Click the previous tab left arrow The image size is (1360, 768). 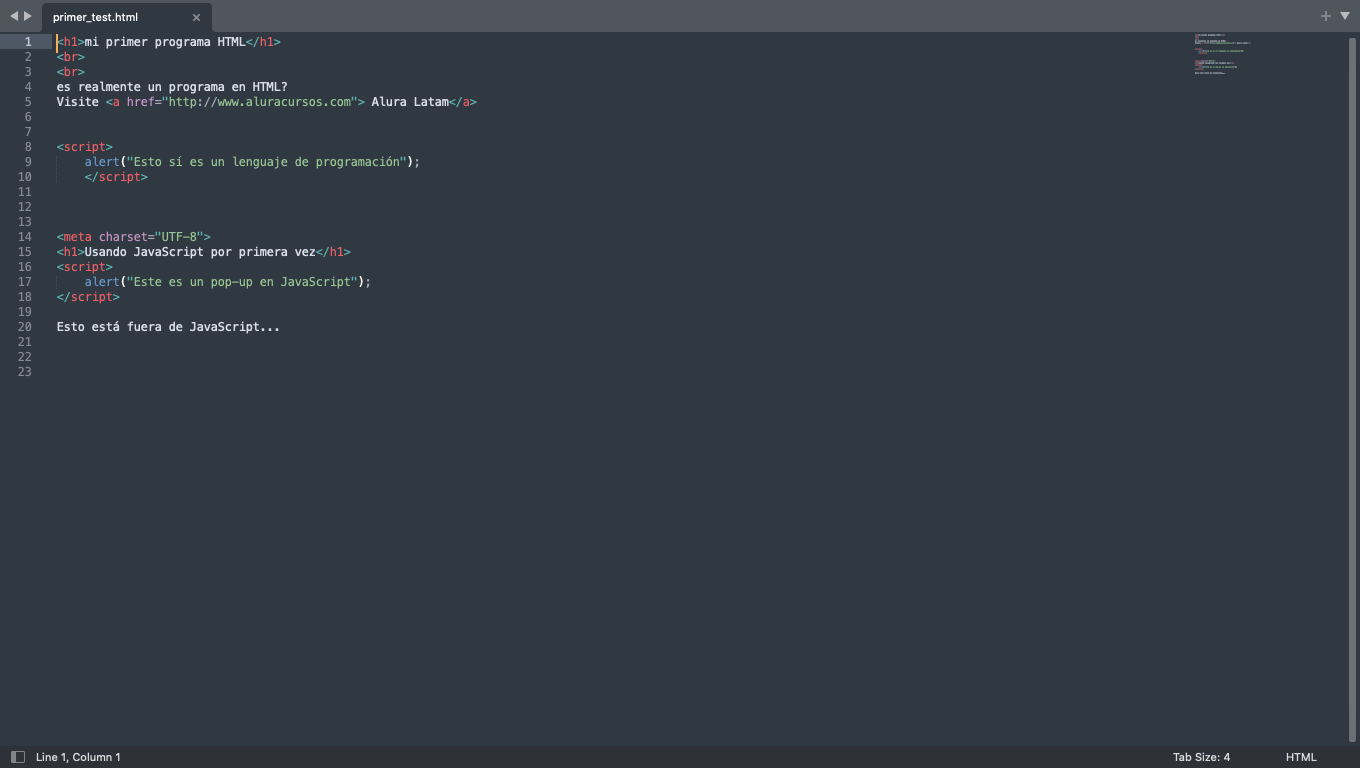point(14,16)
